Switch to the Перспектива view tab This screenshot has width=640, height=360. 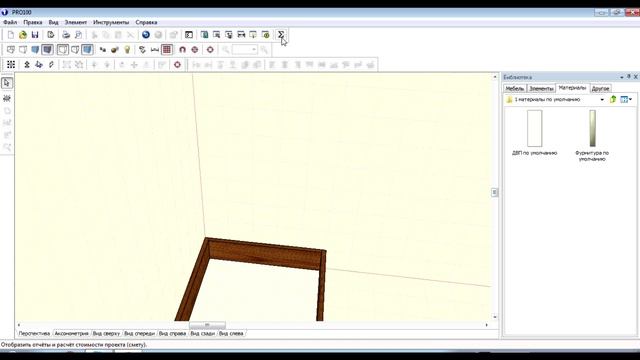click(34, 333)
